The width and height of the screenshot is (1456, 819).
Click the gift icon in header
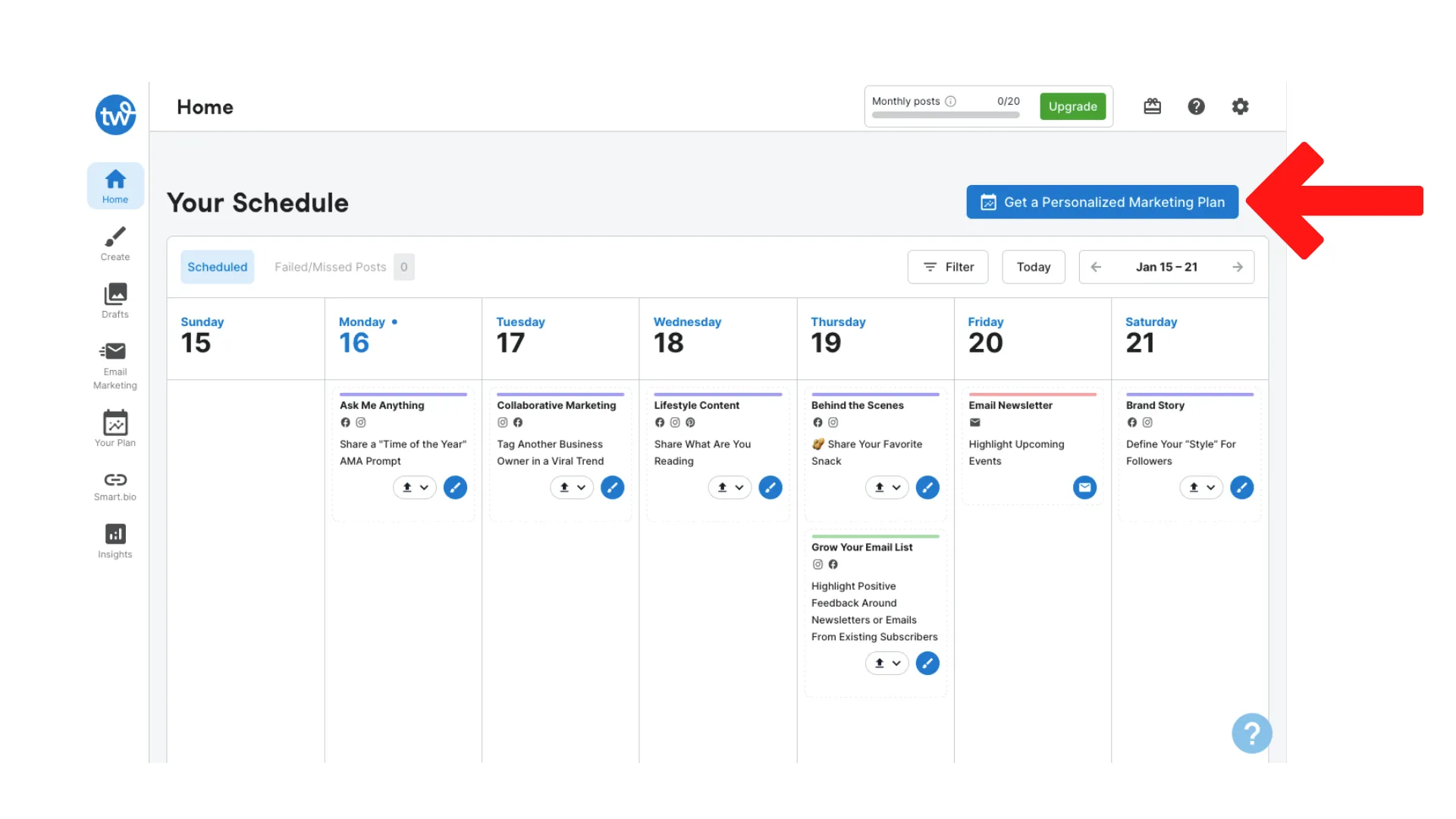pyautogui.click(x=1152, y=106)
